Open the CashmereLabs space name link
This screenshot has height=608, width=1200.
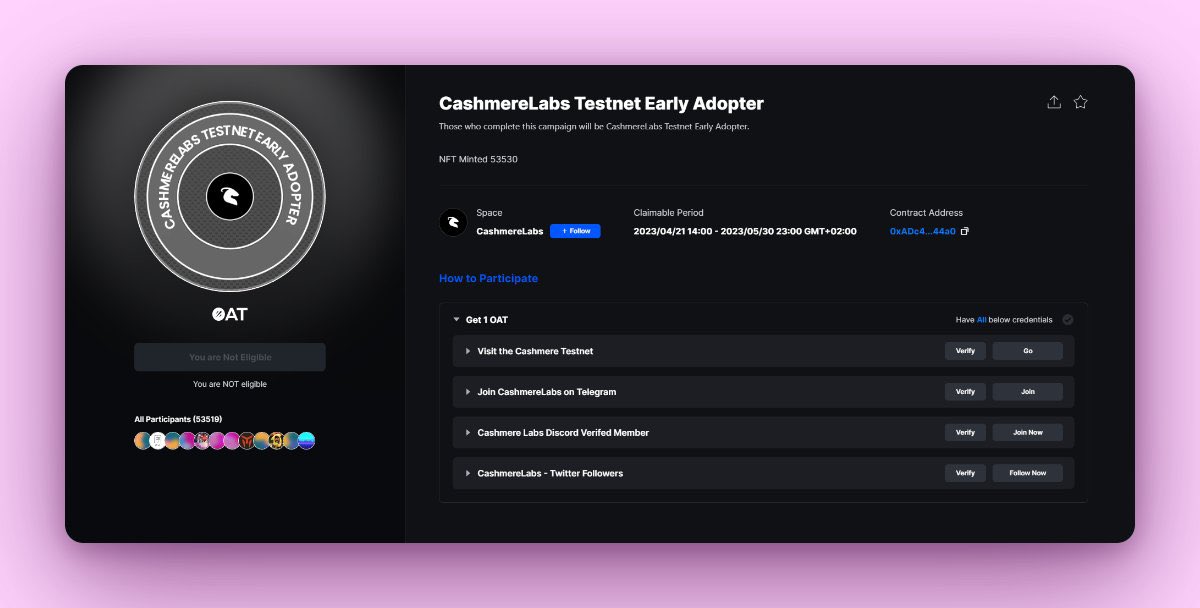[510, 231]
